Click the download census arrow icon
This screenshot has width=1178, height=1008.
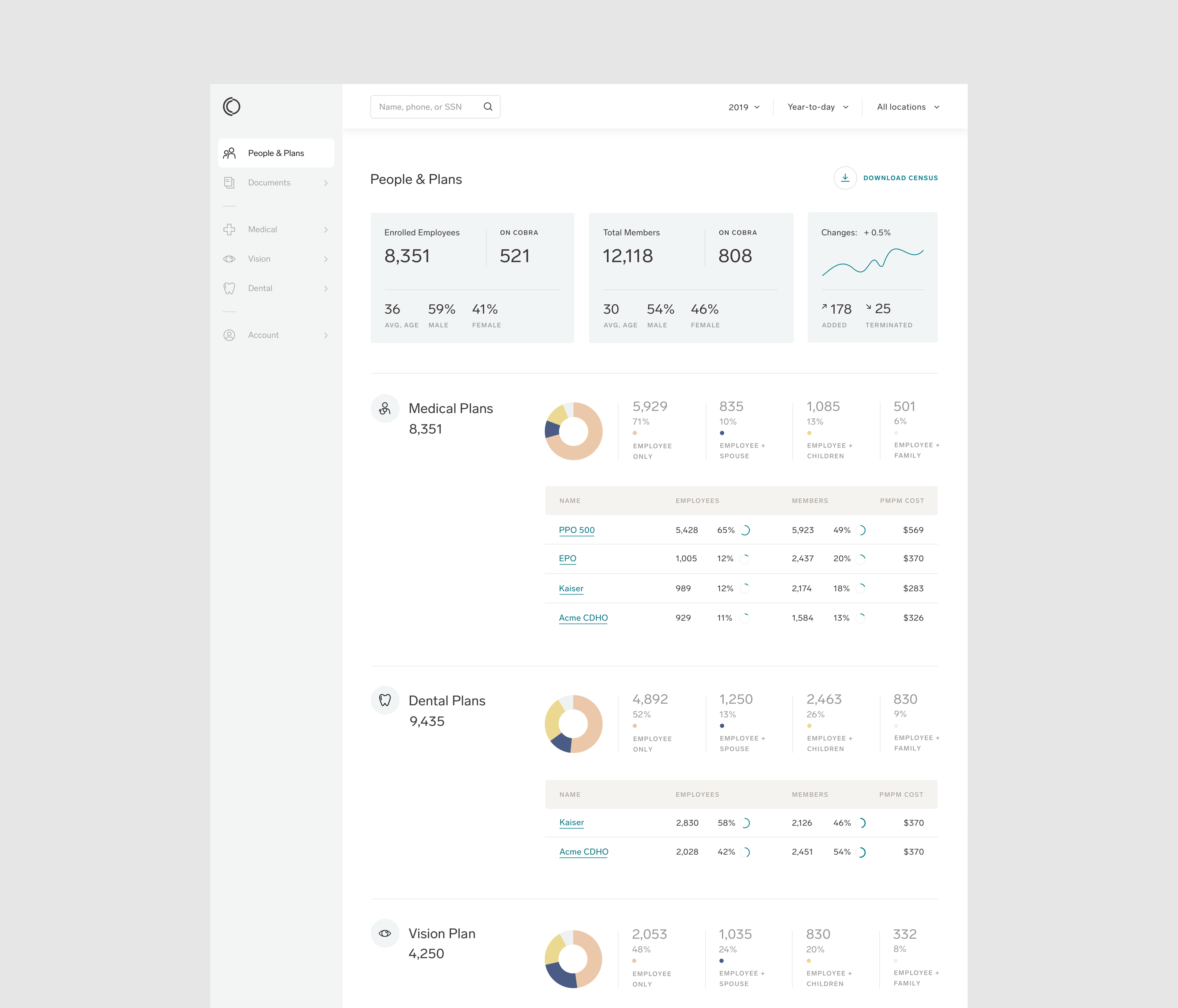[x=845, y=178]
